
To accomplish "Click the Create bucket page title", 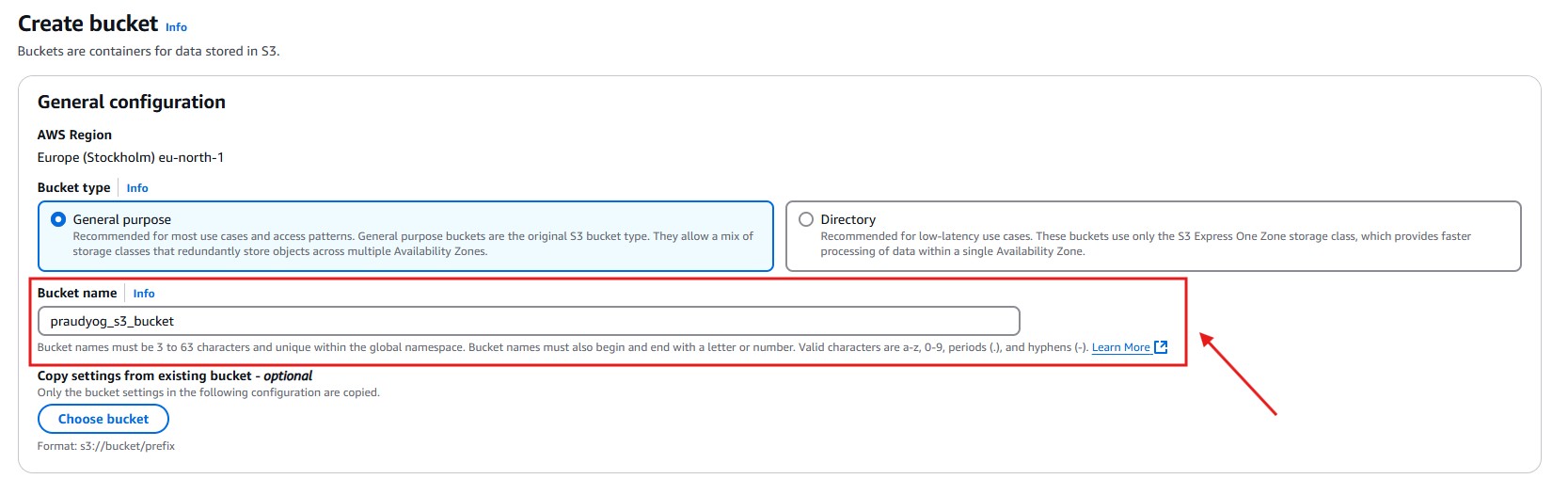I will (x=88, y=24).
